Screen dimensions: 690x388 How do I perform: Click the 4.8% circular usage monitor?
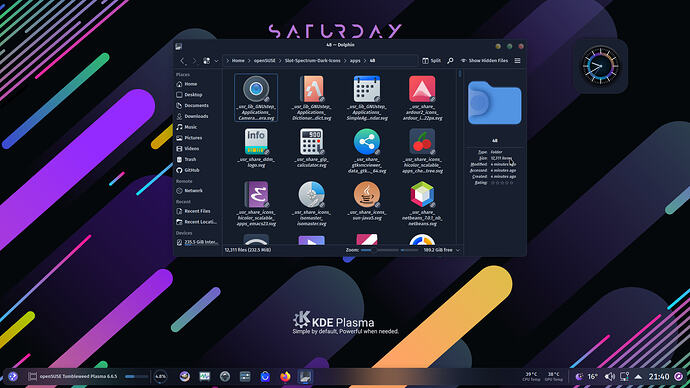[161, 377]
